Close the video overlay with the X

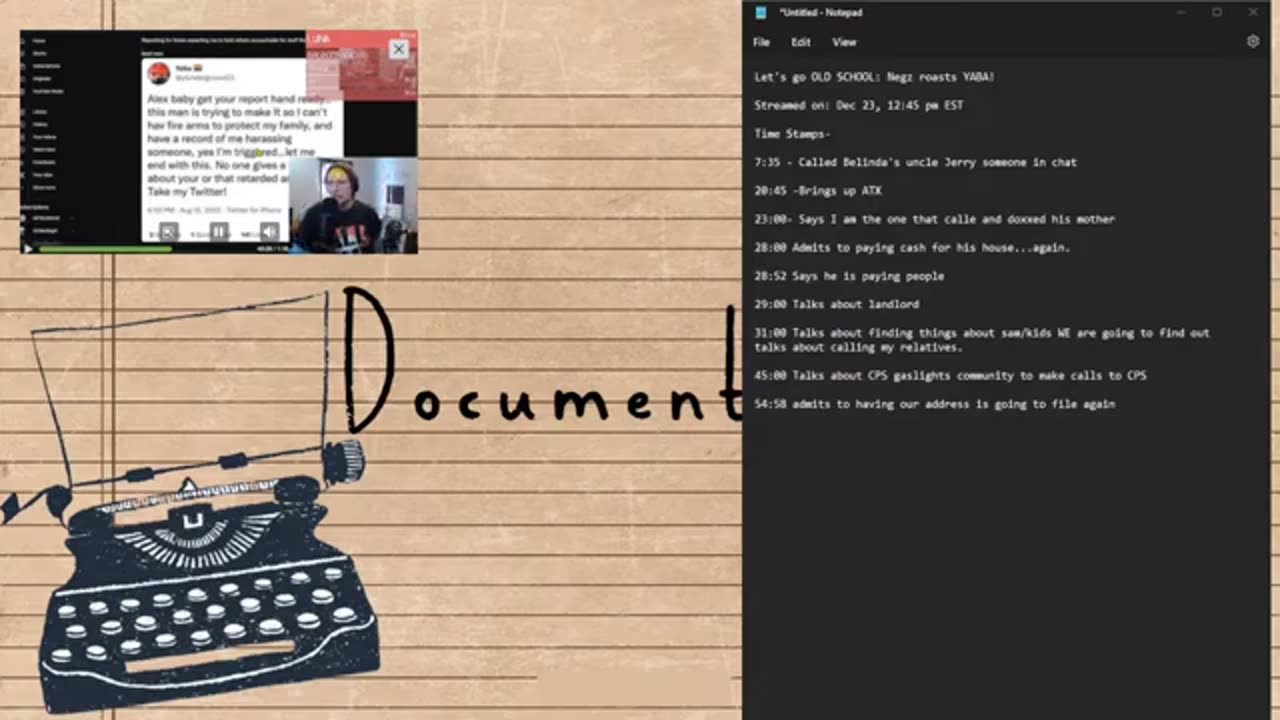[398, 49]
